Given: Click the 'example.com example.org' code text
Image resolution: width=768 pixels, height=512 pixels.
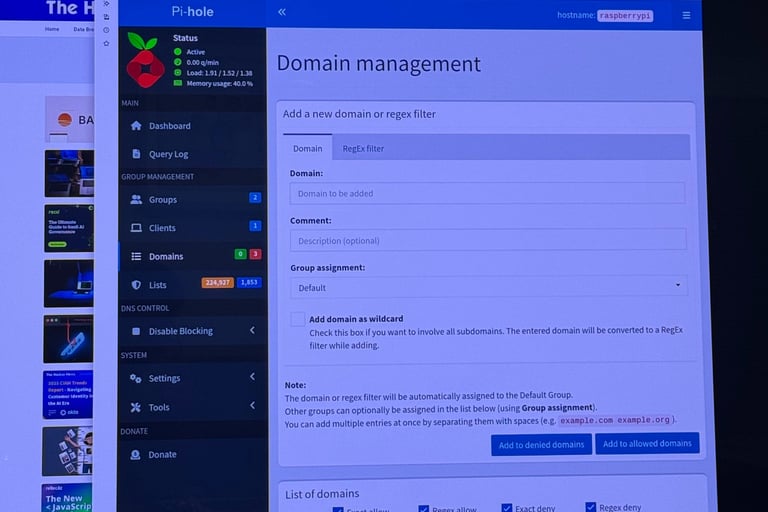Looking at the screenshot, I should coord(615,420).
